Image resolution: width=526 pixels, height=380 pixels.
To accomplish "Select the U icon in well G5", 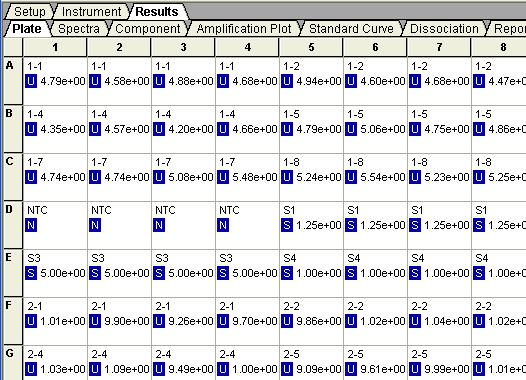I will pos(287,369).
